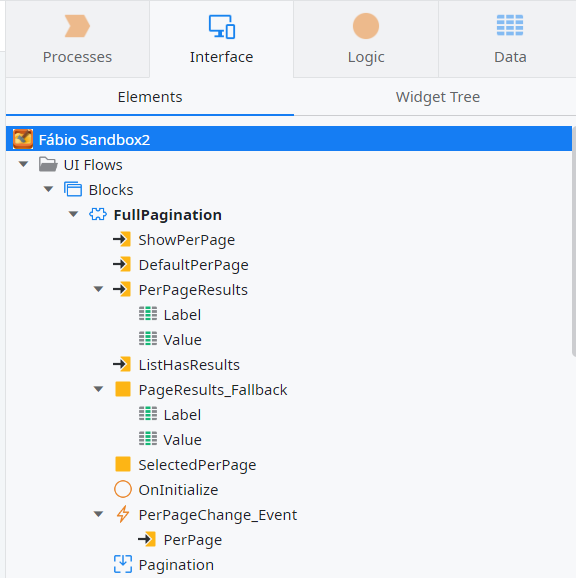
Task: Click the PageResults_Fallback local variable icon
Action: click(x=123, y=389)
